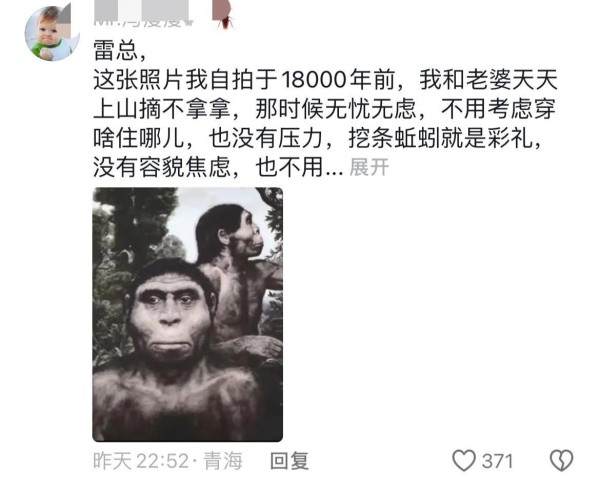Like the comment with the heart icon
The height and width of the screenshot is (493, 600).
point(464,460)
